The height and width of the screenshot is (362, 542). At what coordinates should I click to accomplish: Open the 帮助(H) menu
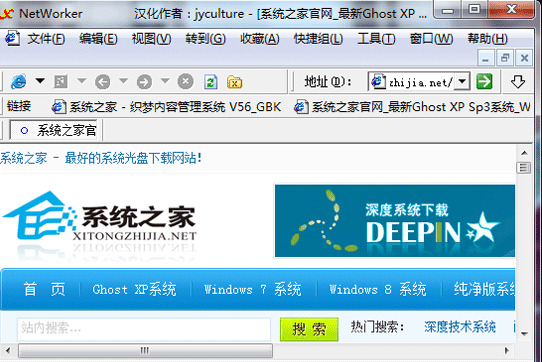(487, 39)
